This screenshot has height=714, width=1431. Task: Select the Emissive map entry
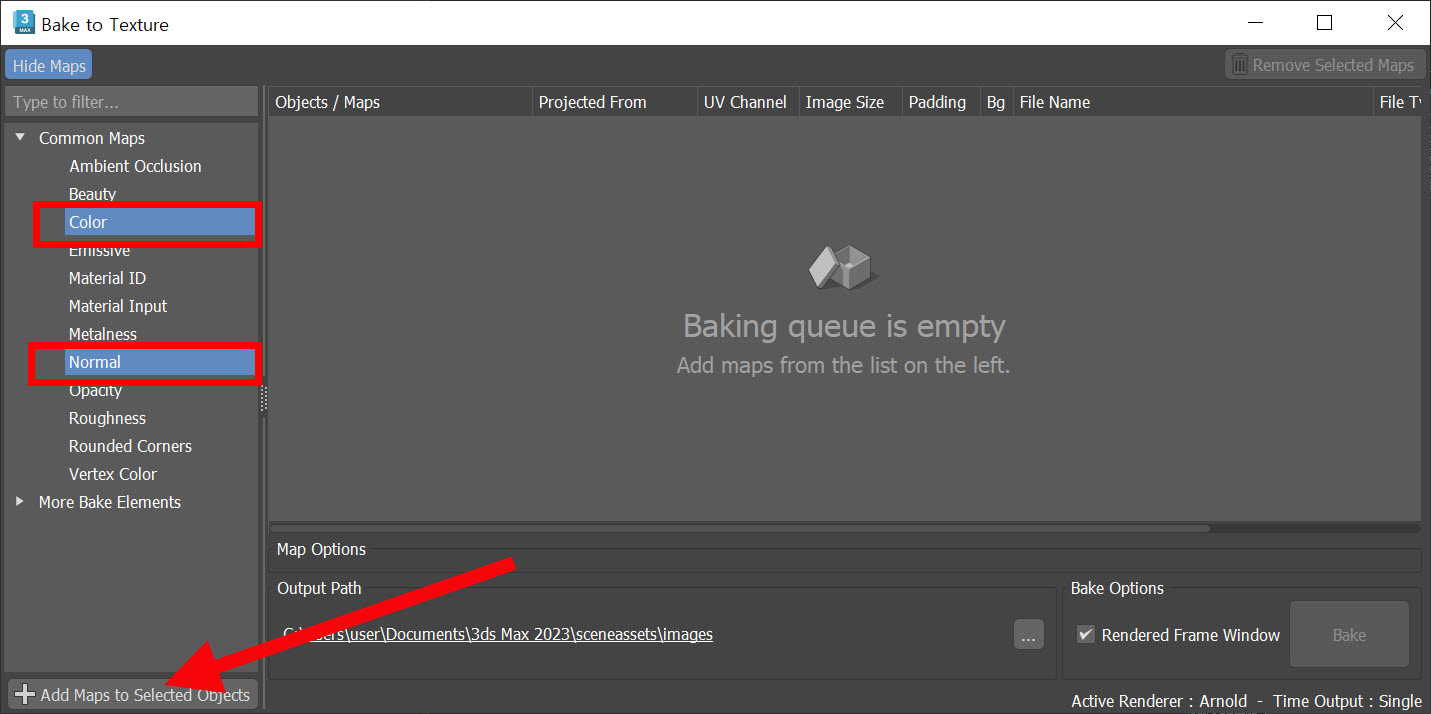[99, 250]
